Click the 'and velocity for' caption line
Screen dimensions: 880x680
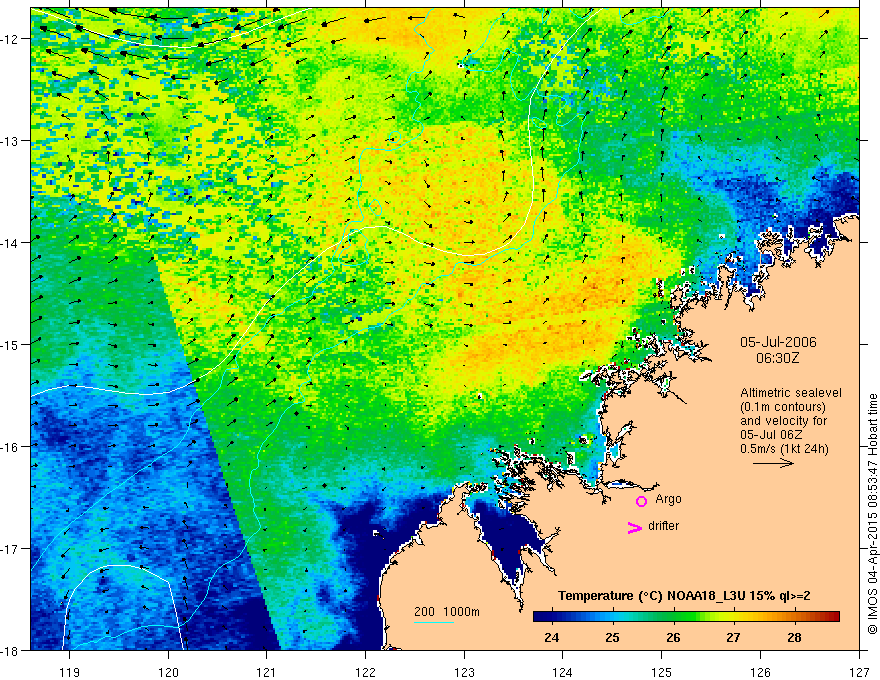point(783,421)
